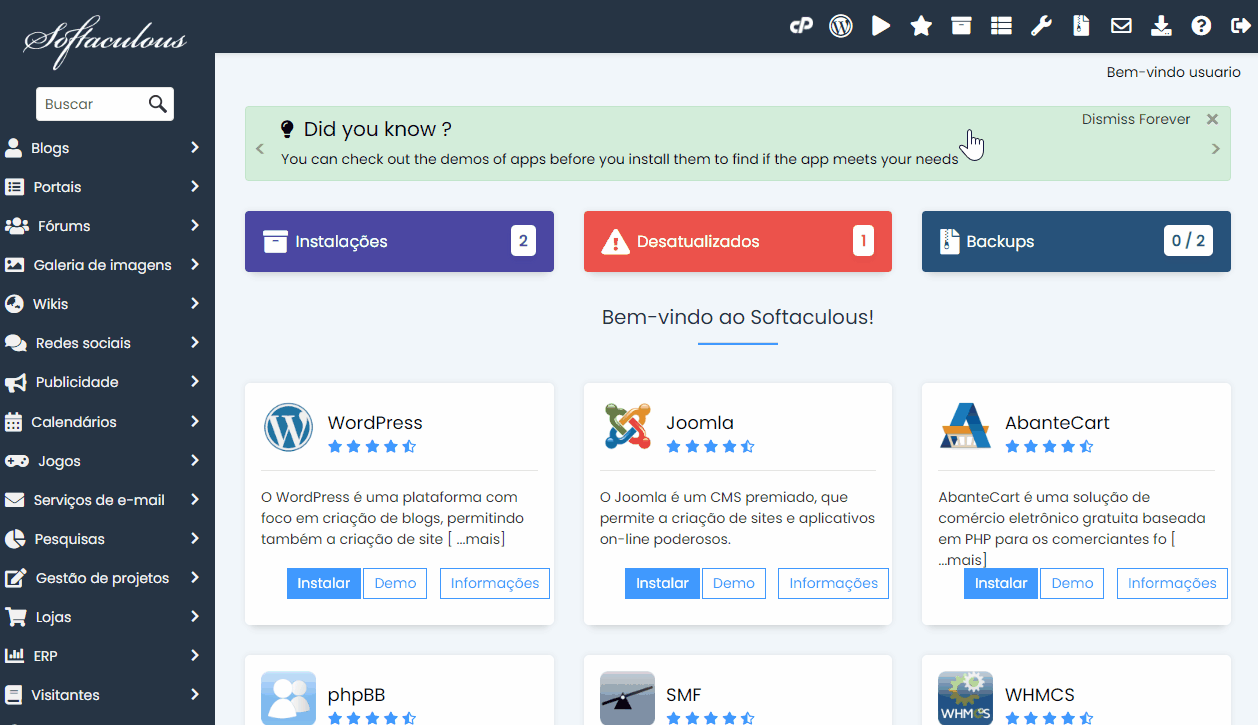Show the next tip with right arrow
This screenshot has height=725, width=1258.
coord(1216,149)
